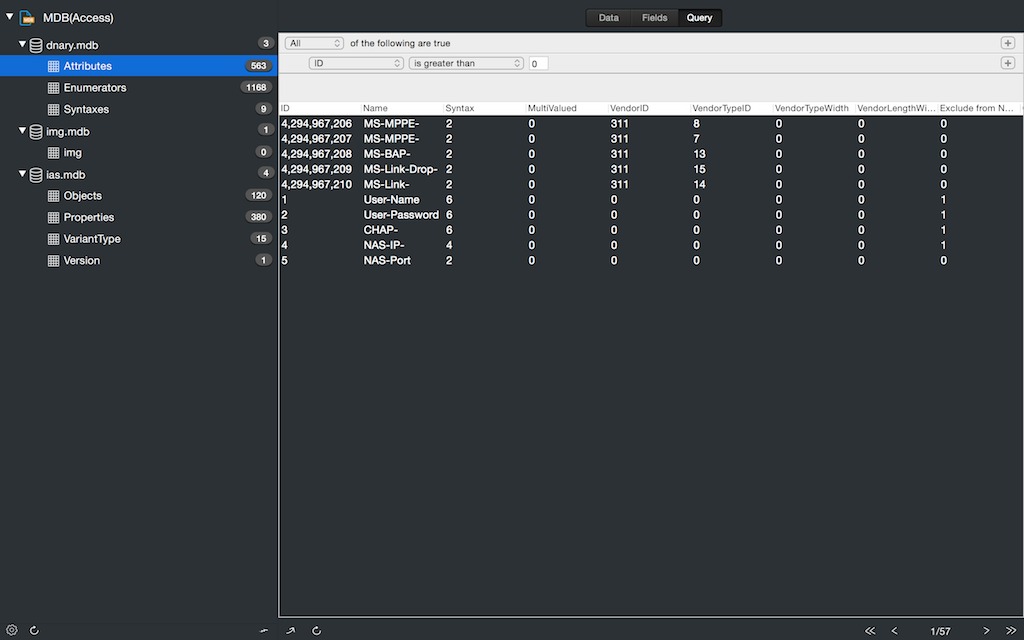The width and height of the screenshot is (1024, 640).
Task: Select the Enumerators table
Action: 94,88
